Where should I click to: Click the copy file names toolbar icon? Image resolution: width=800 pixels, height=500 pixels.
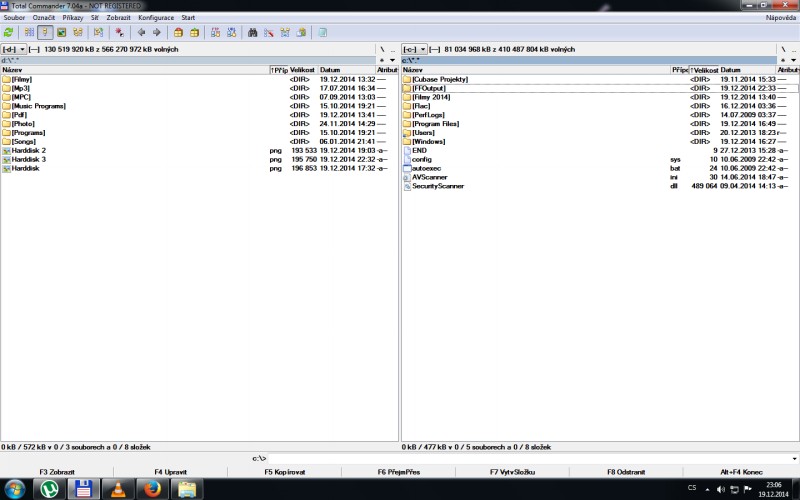(302, 33)
